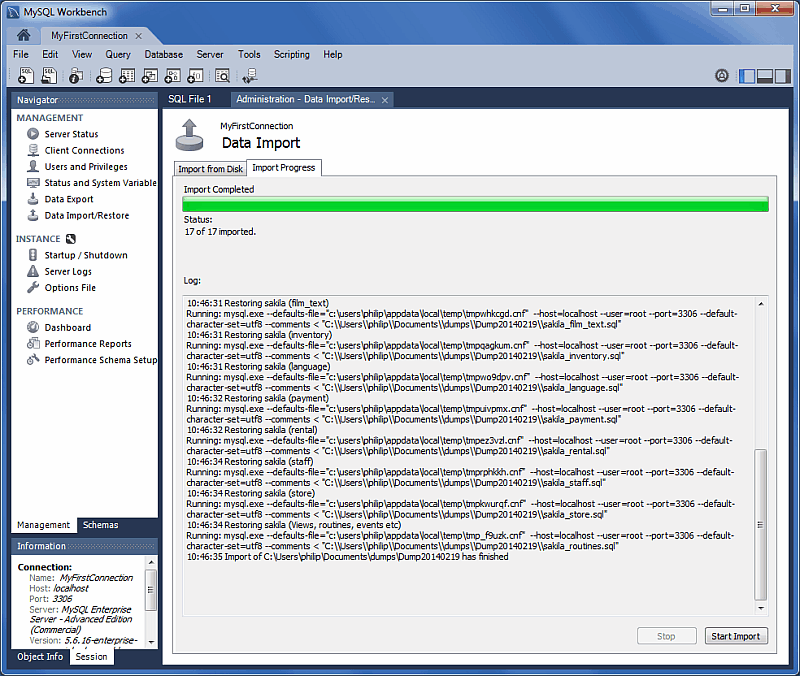This screenshot has width=800, height=676.
Task: Close the MyFirstConnection tab
Action: (138, 36)
